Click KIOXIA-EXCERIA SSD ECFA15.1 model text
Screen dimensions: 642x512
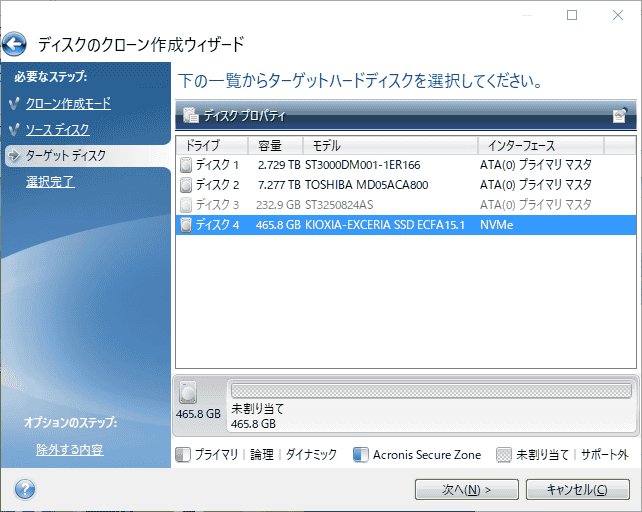385,225
